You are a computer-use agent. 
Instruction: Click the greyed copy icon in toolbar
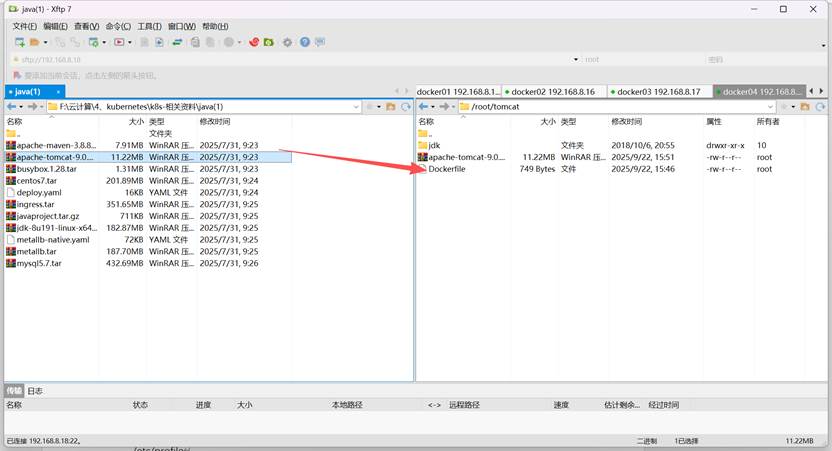click(x=195, y=42)
